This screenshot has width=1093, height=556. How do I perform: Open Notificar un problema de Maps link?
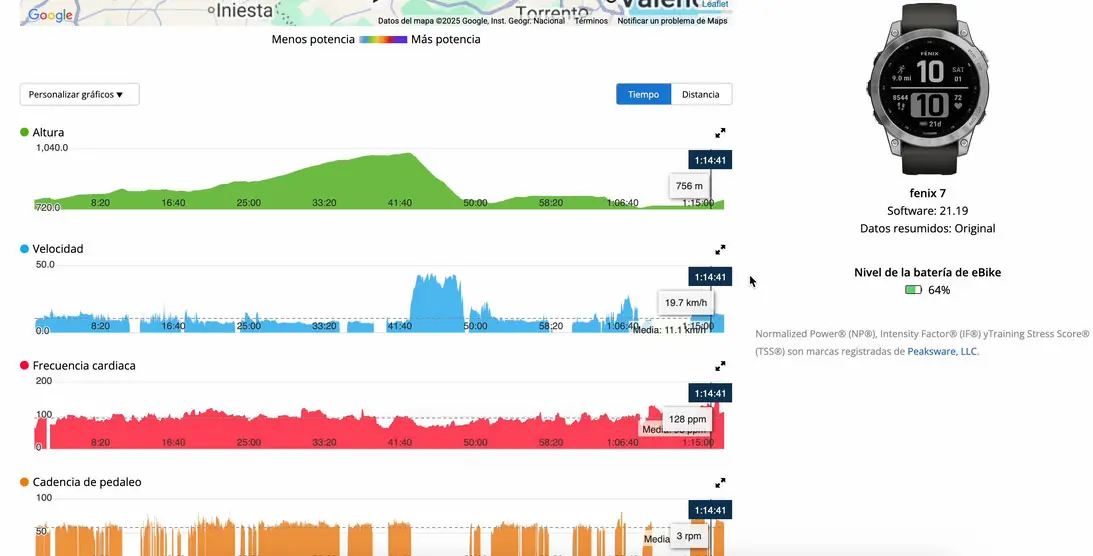[672, 21]
